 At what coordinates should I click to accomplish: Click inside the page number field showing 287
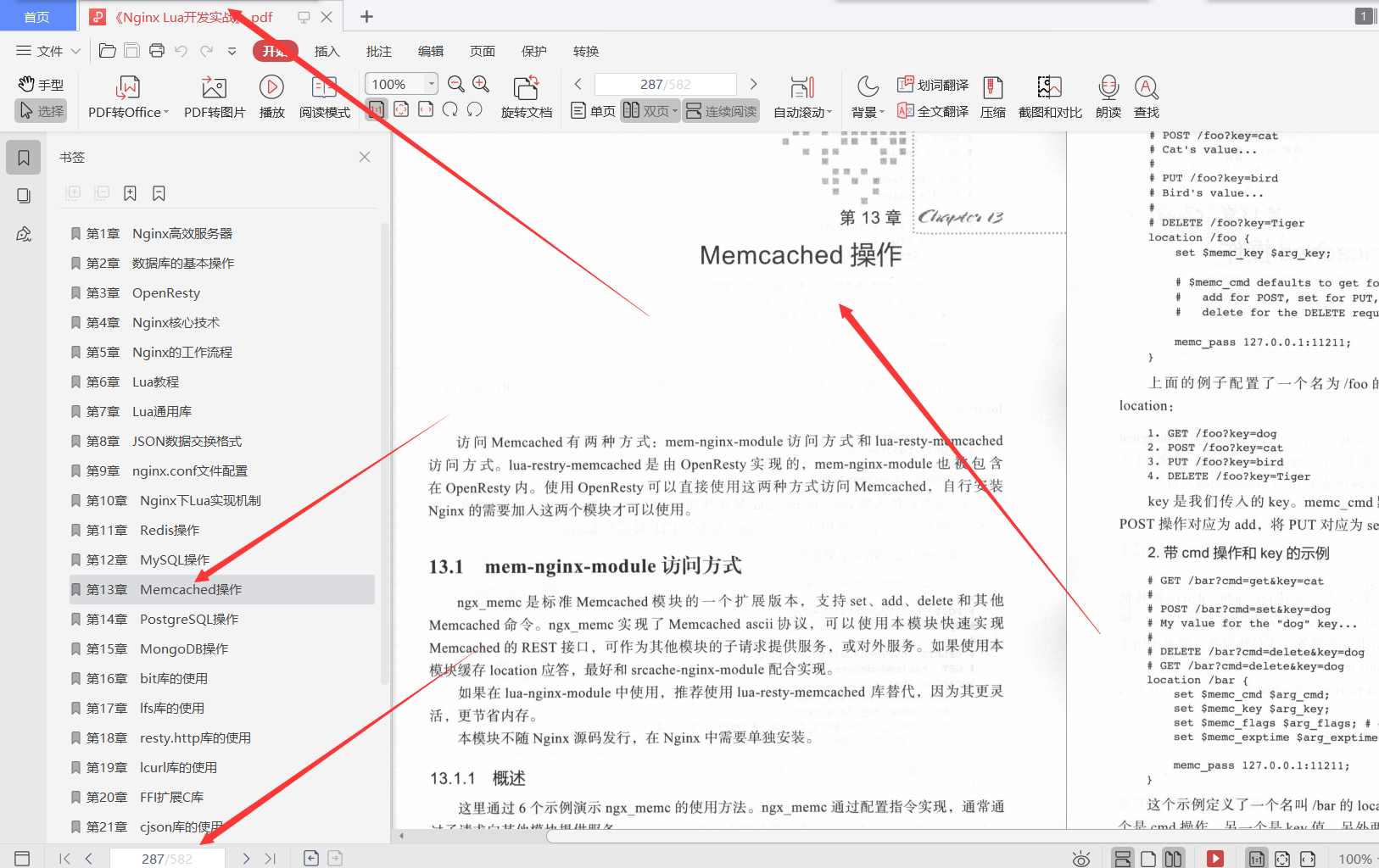pos(665,83)
